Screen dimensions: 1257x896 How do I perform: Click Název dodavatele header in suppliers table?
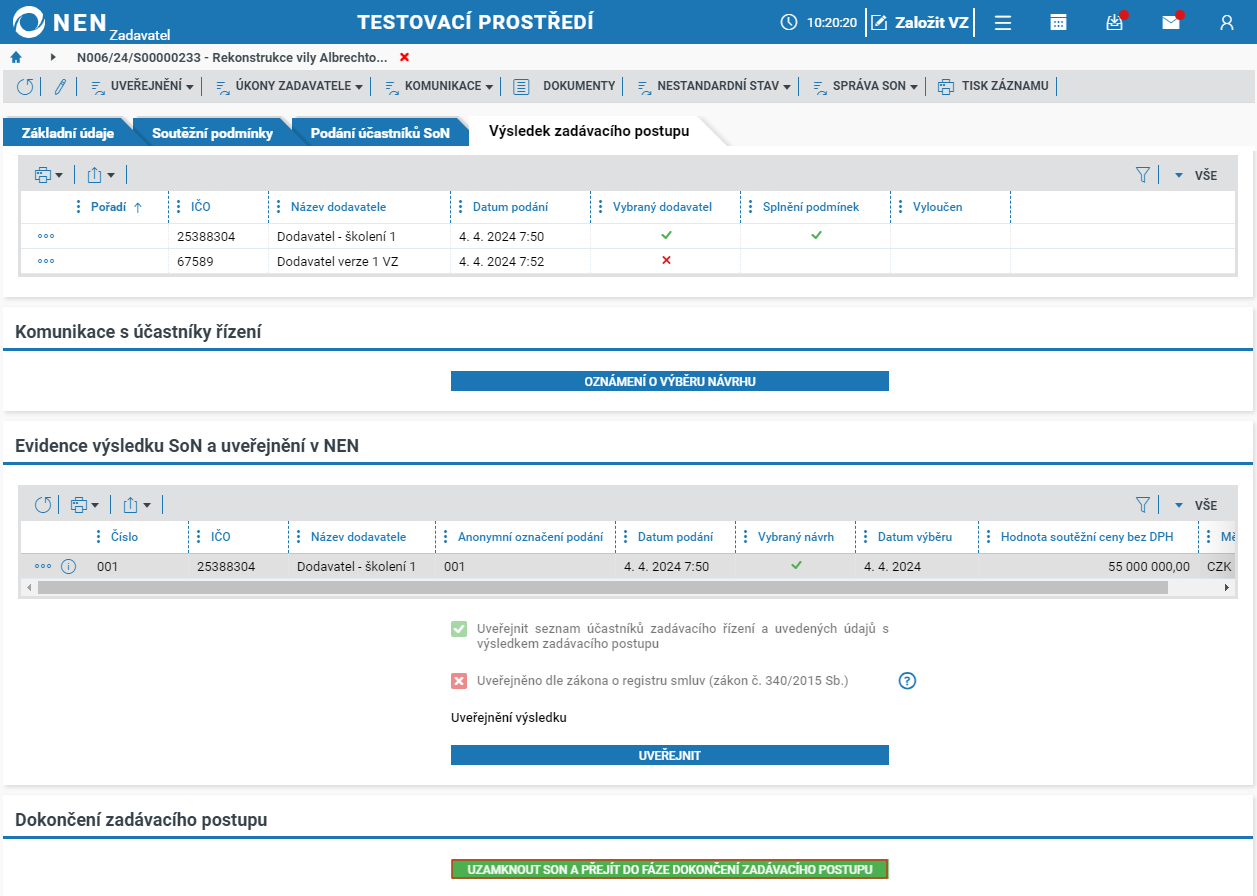click(338, 207)
